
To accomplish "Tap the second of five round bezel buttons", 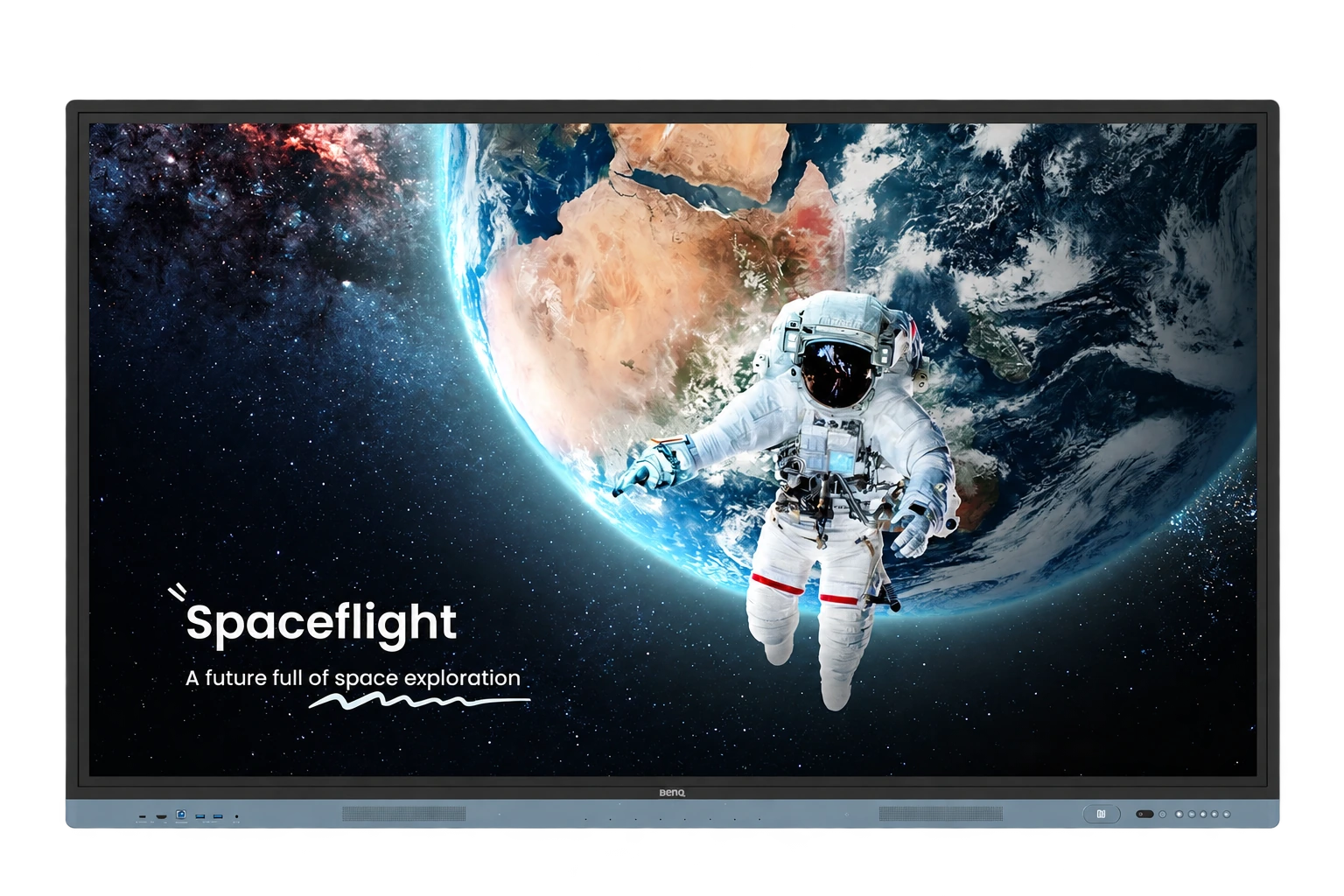I will [1192, 815].
